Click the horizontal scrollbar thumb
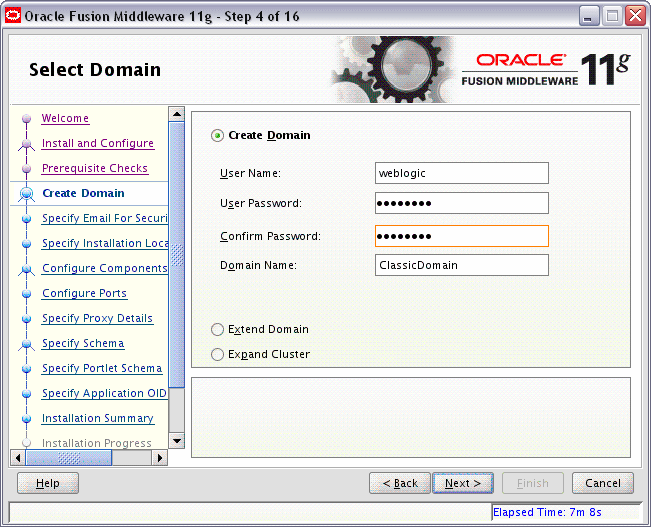This screenshot has width=651, height=527. click(69, 458)
